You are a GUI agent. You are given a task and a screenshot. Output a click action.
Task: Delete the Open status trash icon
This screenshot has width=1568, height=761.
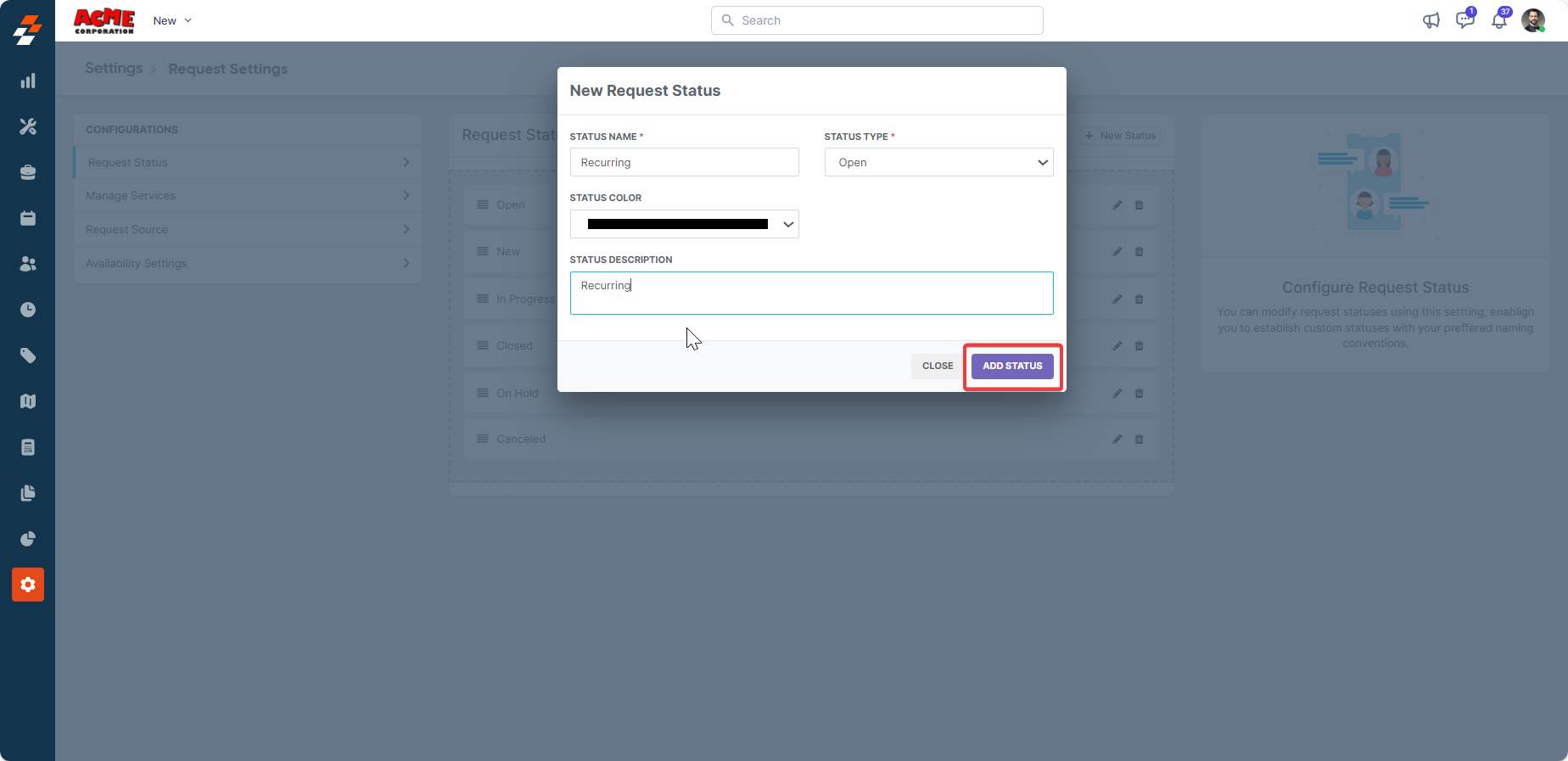point(1140,204)
